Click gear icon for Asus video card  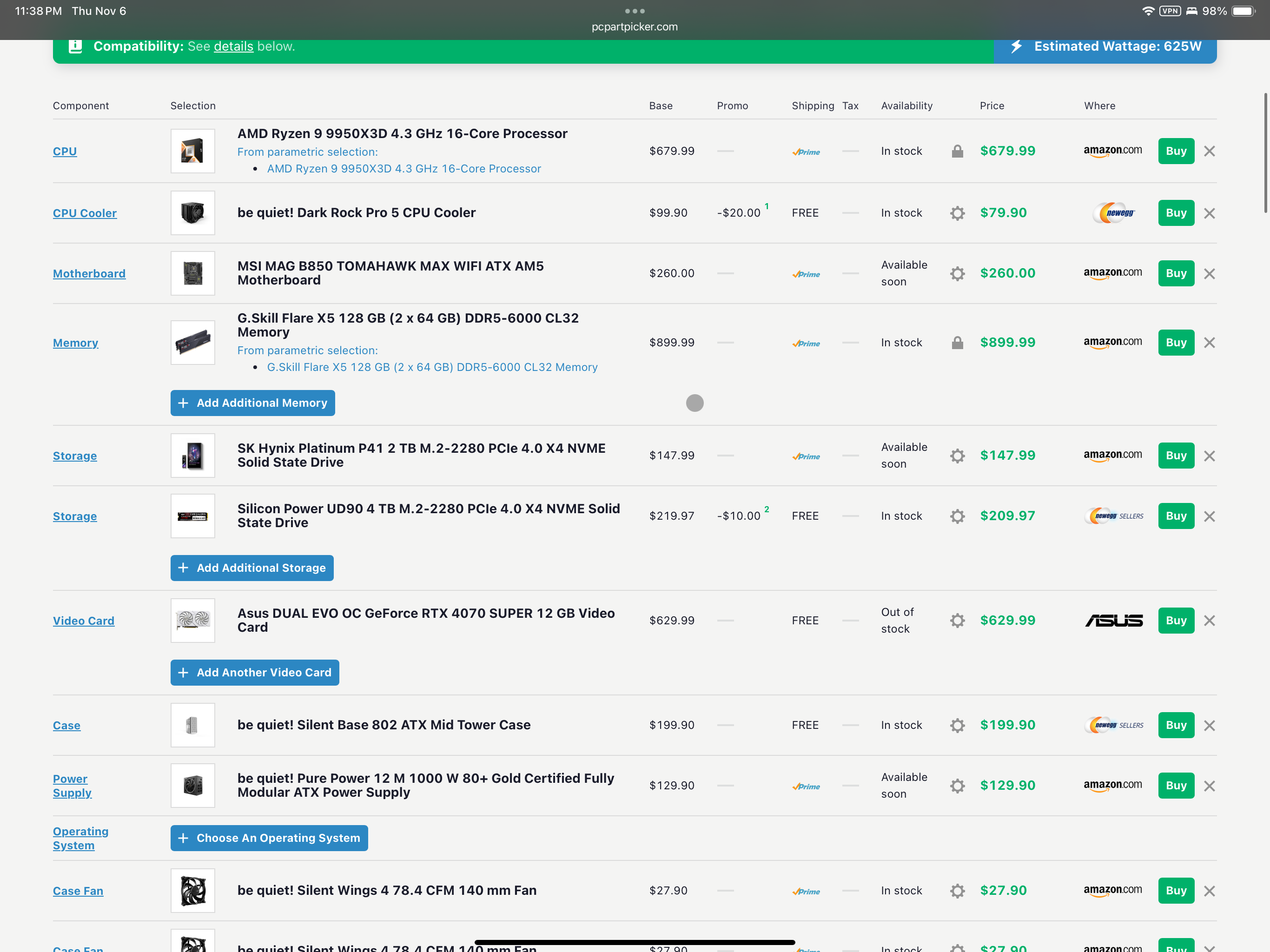coord(957,621)
